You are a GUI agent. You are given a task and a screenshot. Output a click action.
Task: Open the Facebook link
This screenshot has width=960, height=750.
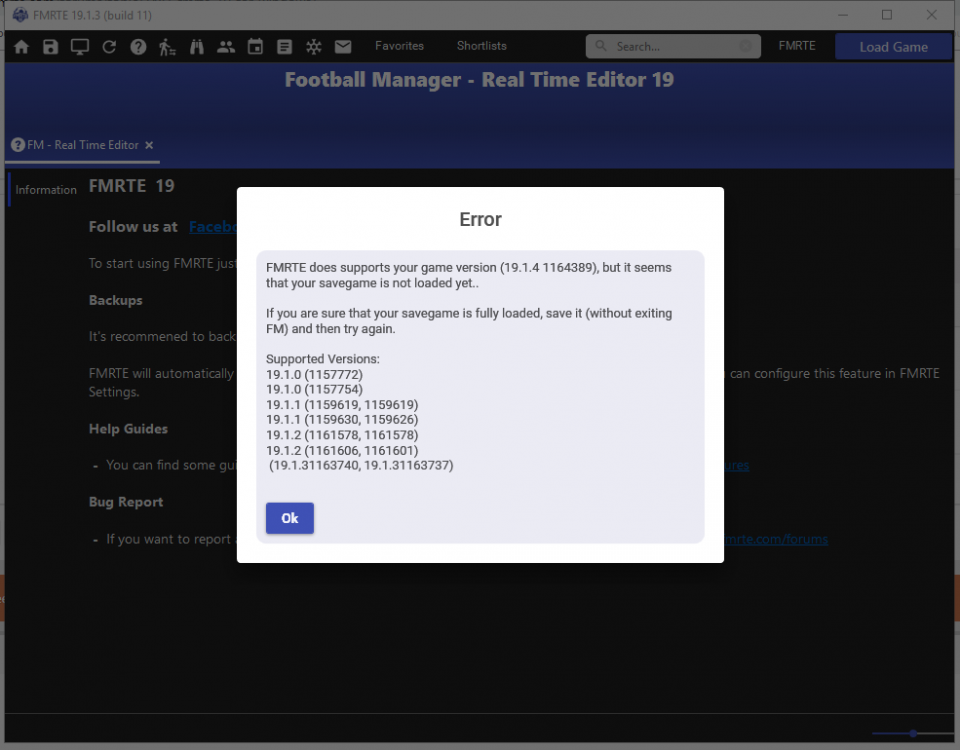pyautogui.click(x=212, y=227)
